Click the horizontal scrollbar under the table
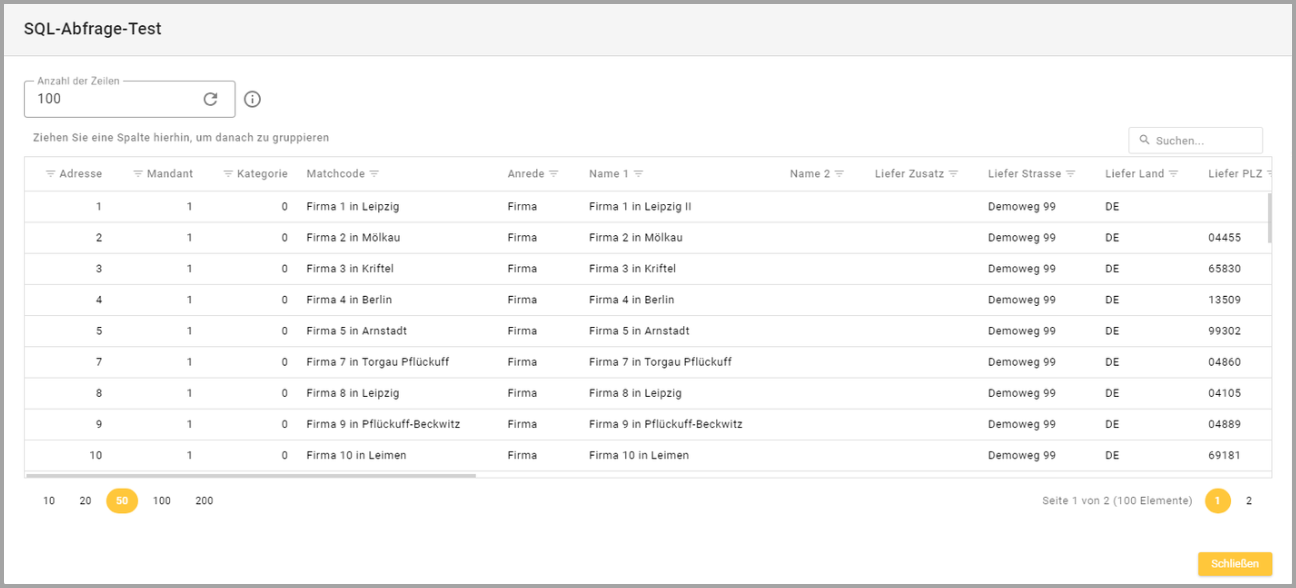This screenshot has height=588, width=1296. (250, 476)
